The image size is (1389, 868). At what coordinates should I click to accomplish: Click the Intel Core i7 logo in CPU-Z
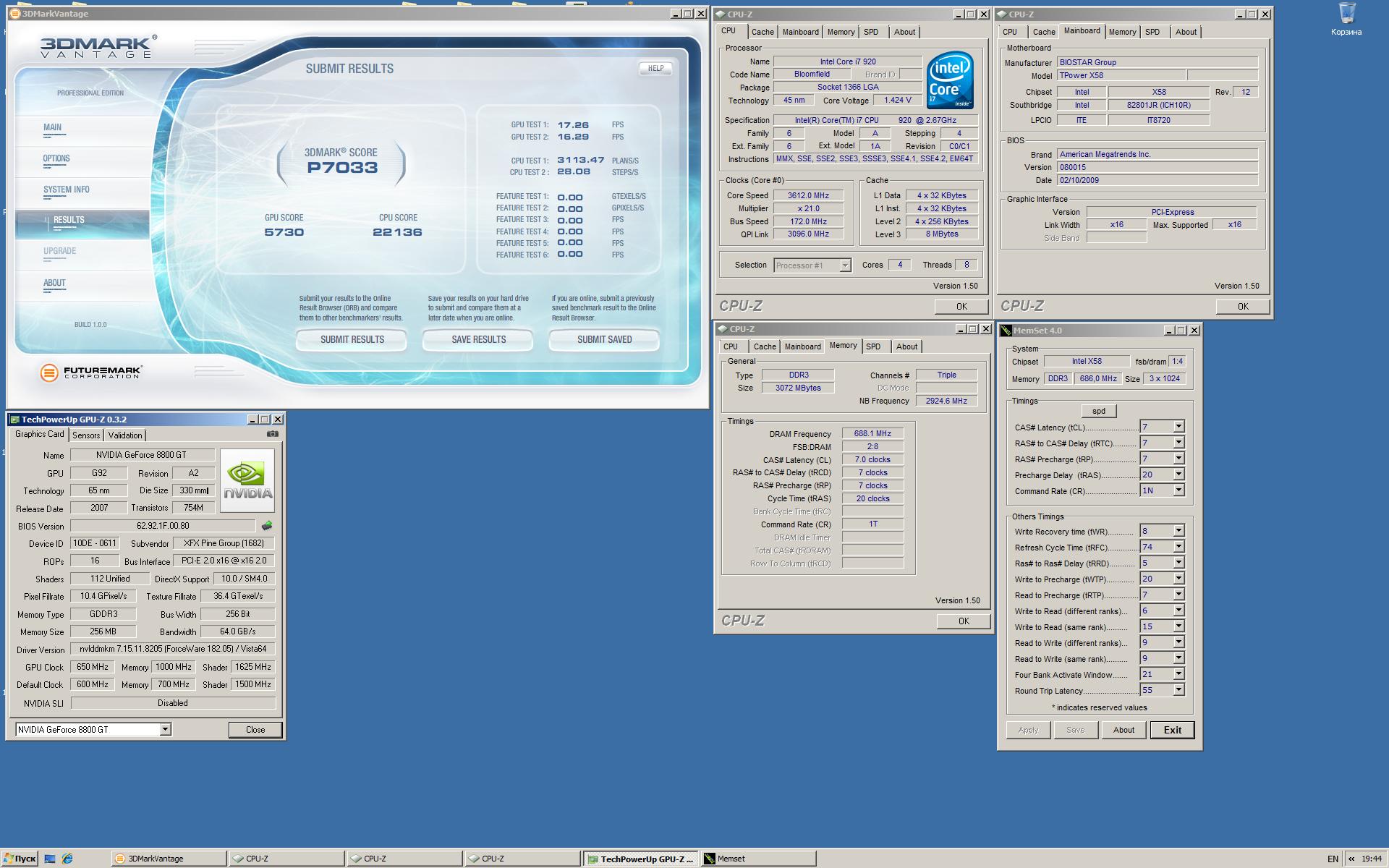tap(950, 80)
